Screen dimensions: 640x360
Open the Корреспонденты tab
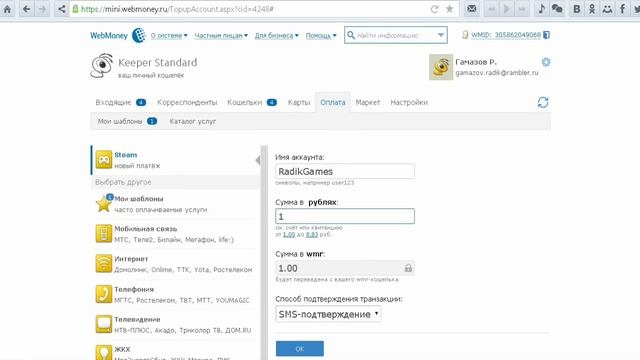(187, 102)
